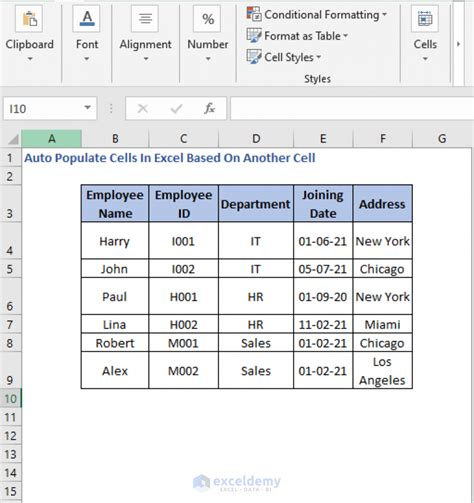Select column A header
The height and width of the screenshot is (503, 474).
[x=52, y=138]
